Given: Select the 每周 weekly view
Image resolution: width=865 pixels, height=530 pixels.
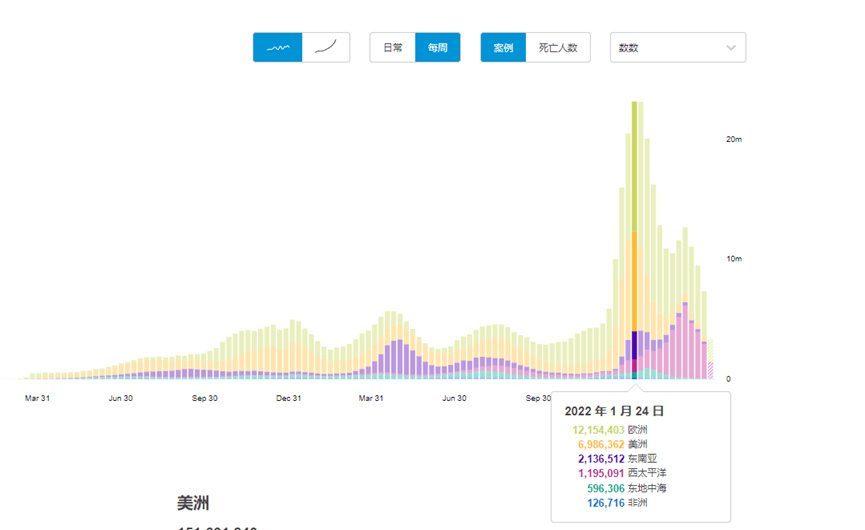Looking at the screenshot, I should [x=438, y=47].
